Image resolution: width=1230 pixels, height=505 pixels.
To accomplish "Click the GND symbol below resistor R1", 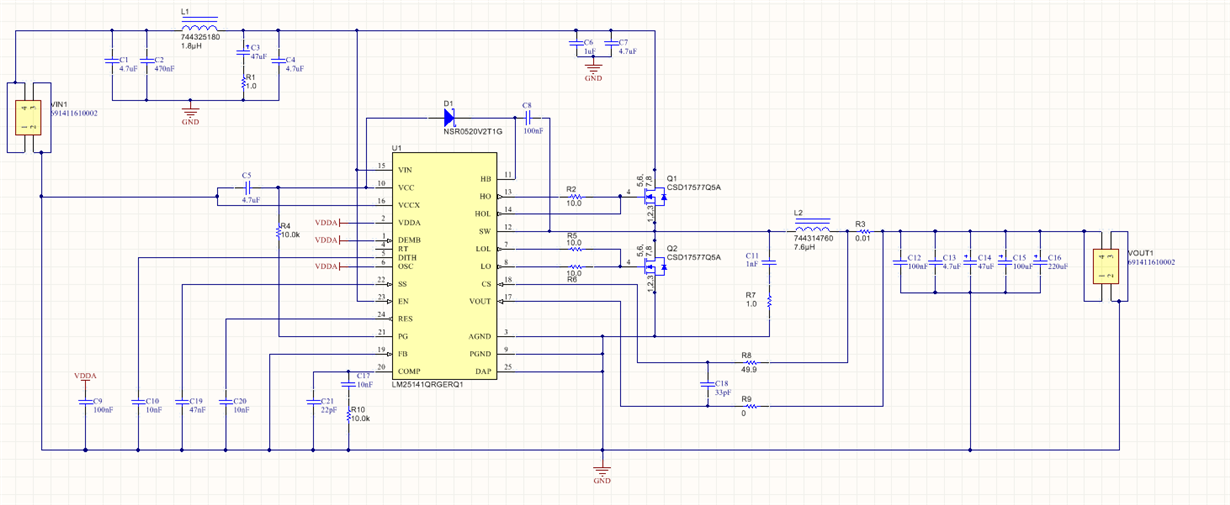I will point(190,112).
